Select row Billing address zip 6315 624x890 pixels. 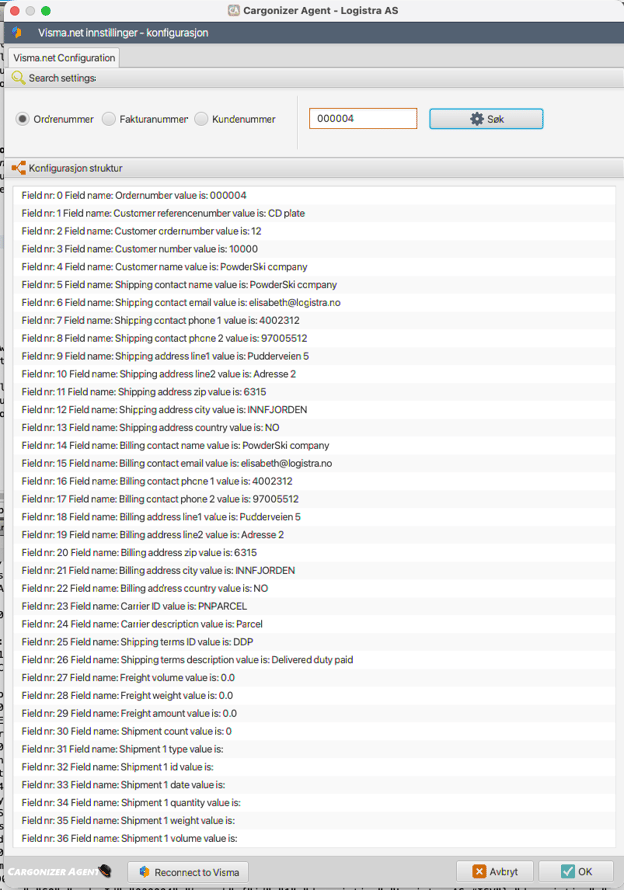coord(314,553)
